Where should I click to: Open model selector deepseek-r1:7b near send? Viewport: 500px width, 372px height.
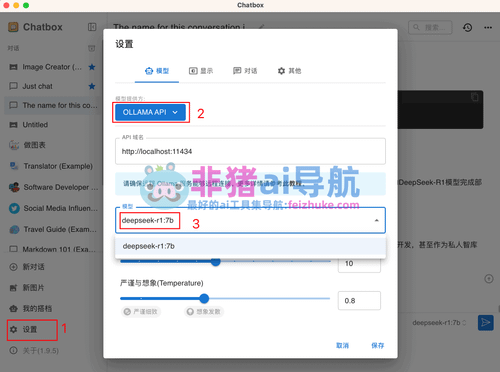click(439, 323)
